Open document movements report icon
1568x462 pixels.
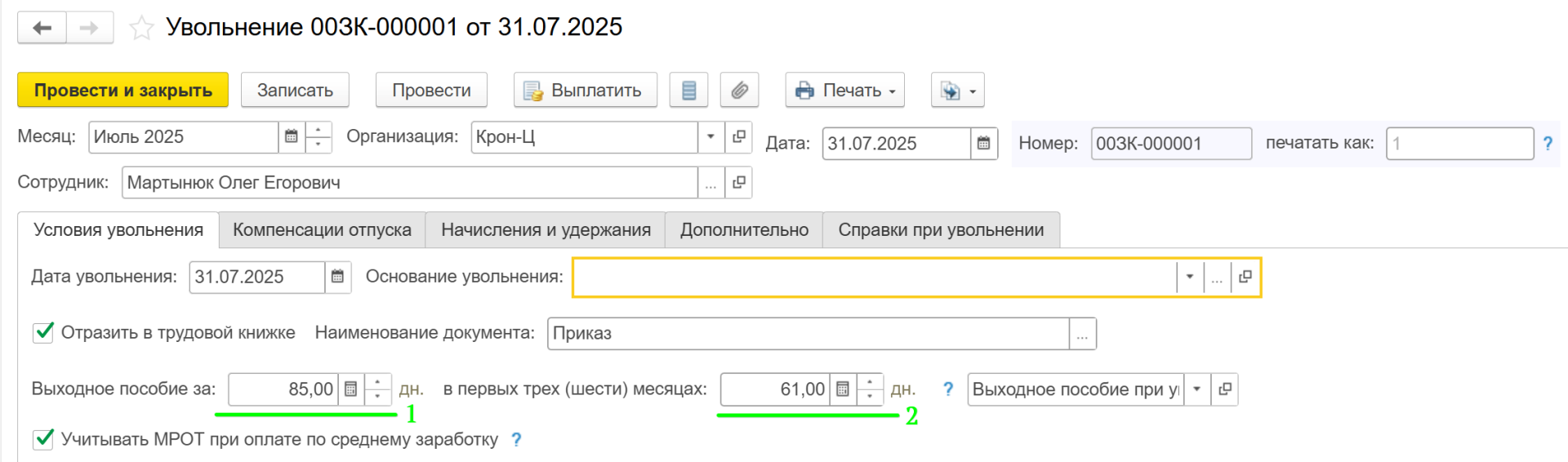pos(688,90)
